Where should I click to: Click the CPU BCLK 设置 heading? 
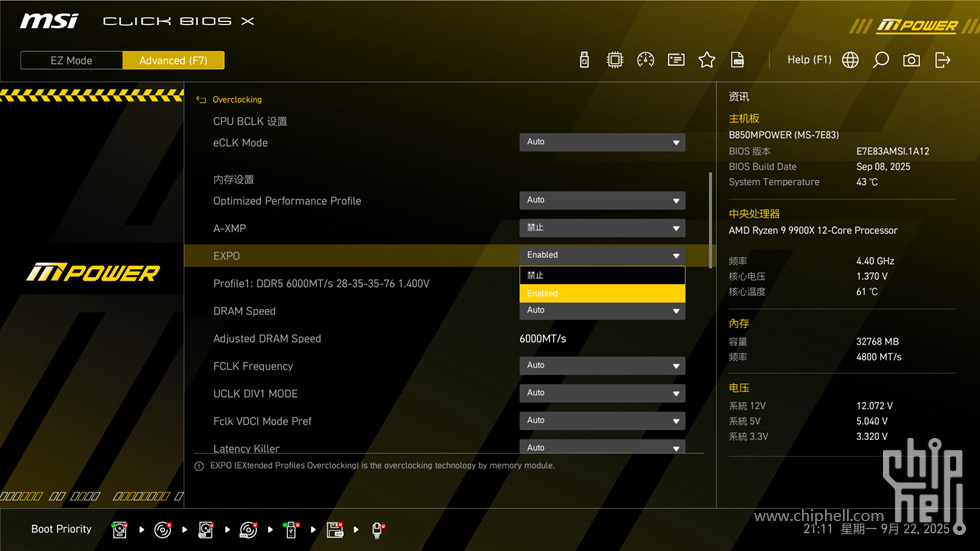tap(250, 121)
